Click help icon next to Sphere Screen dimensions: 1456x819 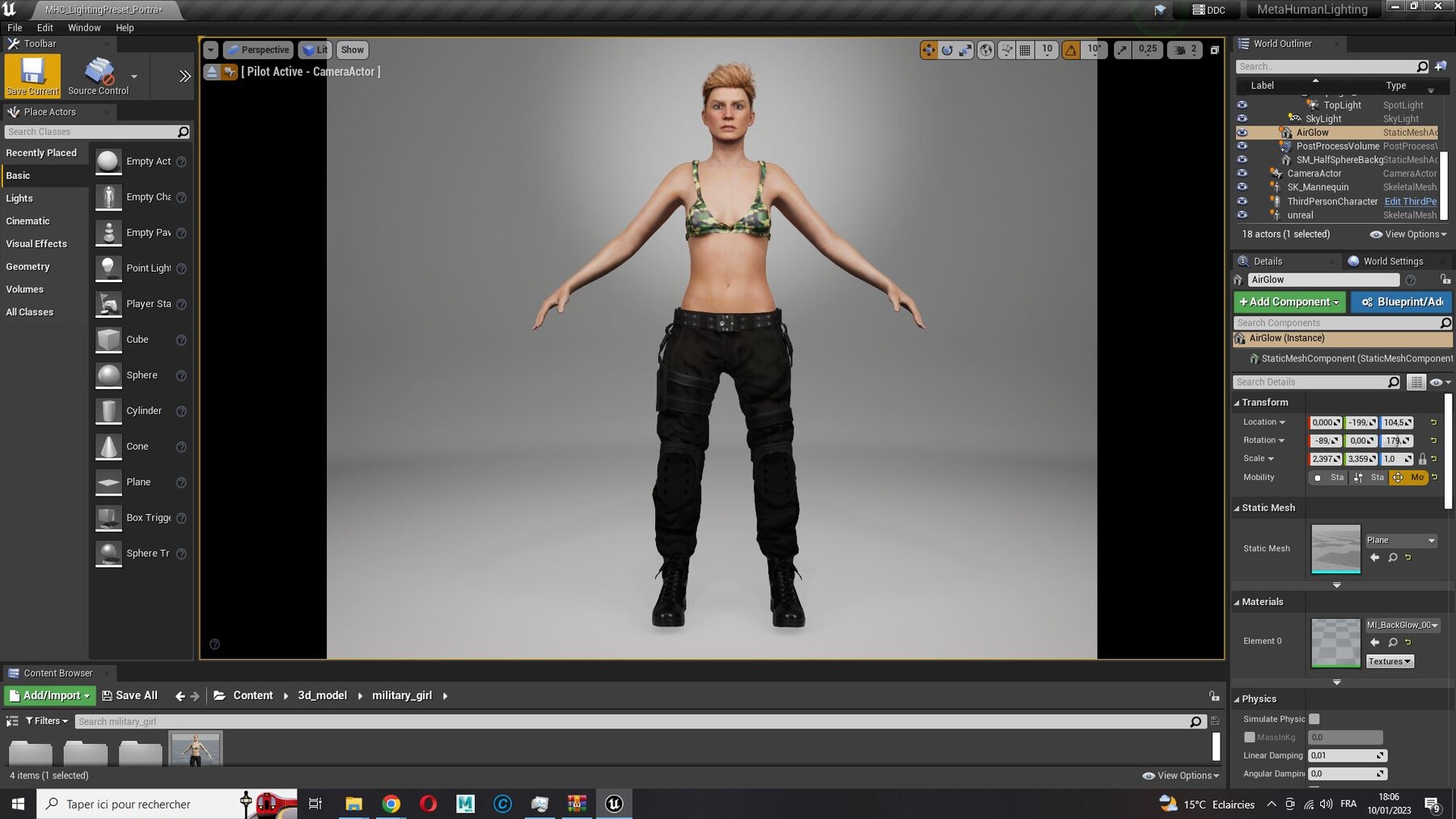point(181,376)
